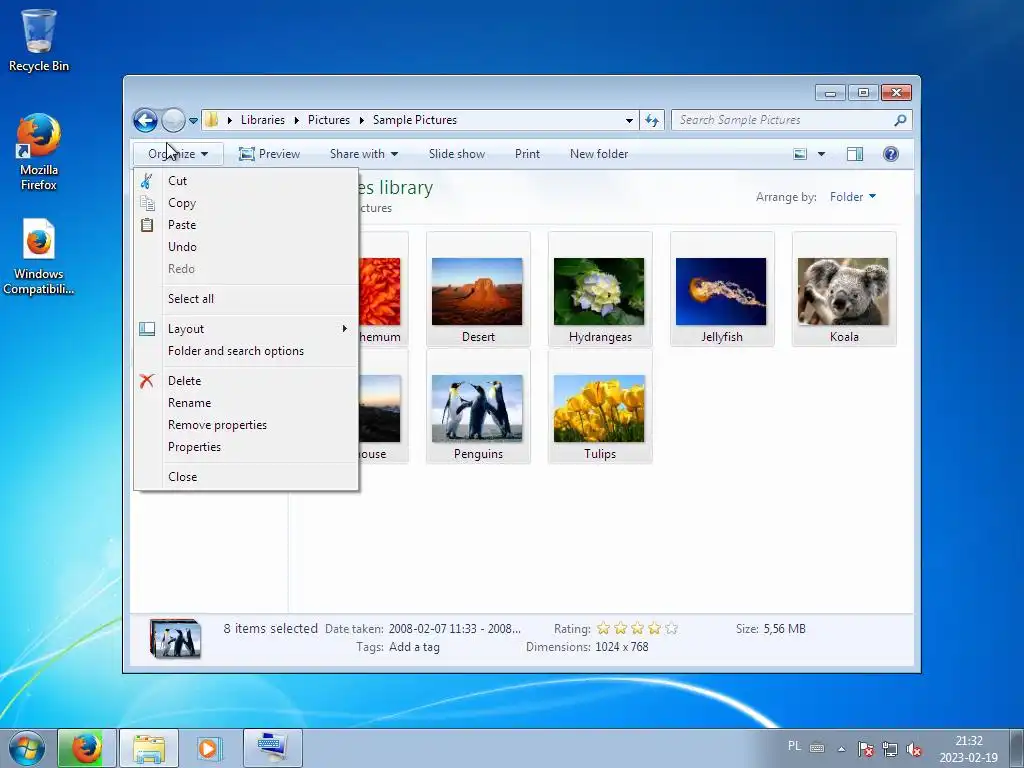Screen dimensions: 1024x768
Task: Click the folder icon in address bar
Action: pos(212,120)
